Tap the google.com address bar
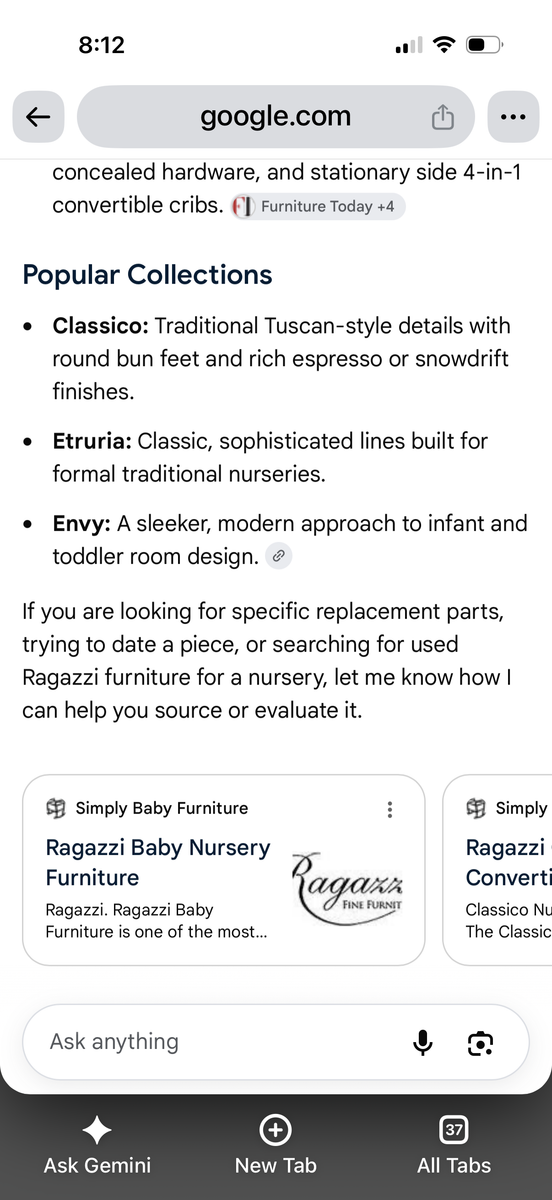 pyautogui.click(x=275, y=117)
